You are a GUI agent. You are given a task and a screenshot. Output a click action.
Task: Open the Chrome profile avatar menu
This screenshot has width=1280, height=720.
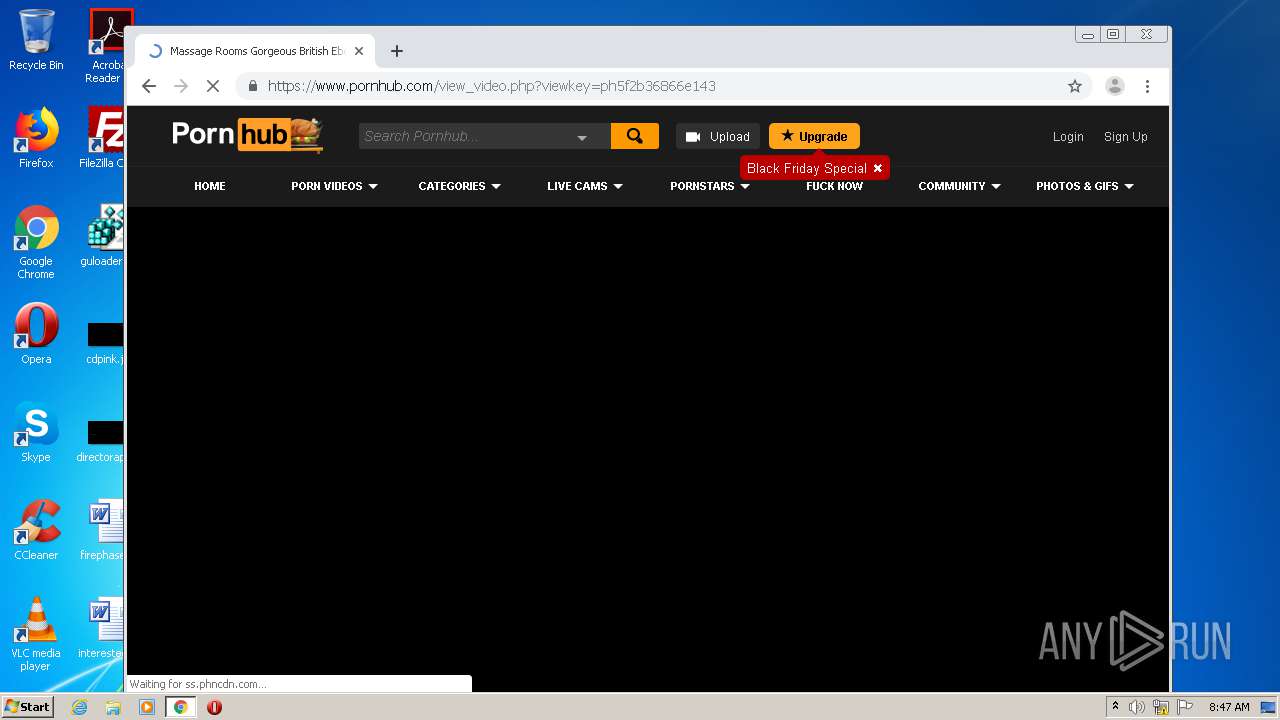pos(1115,86)
